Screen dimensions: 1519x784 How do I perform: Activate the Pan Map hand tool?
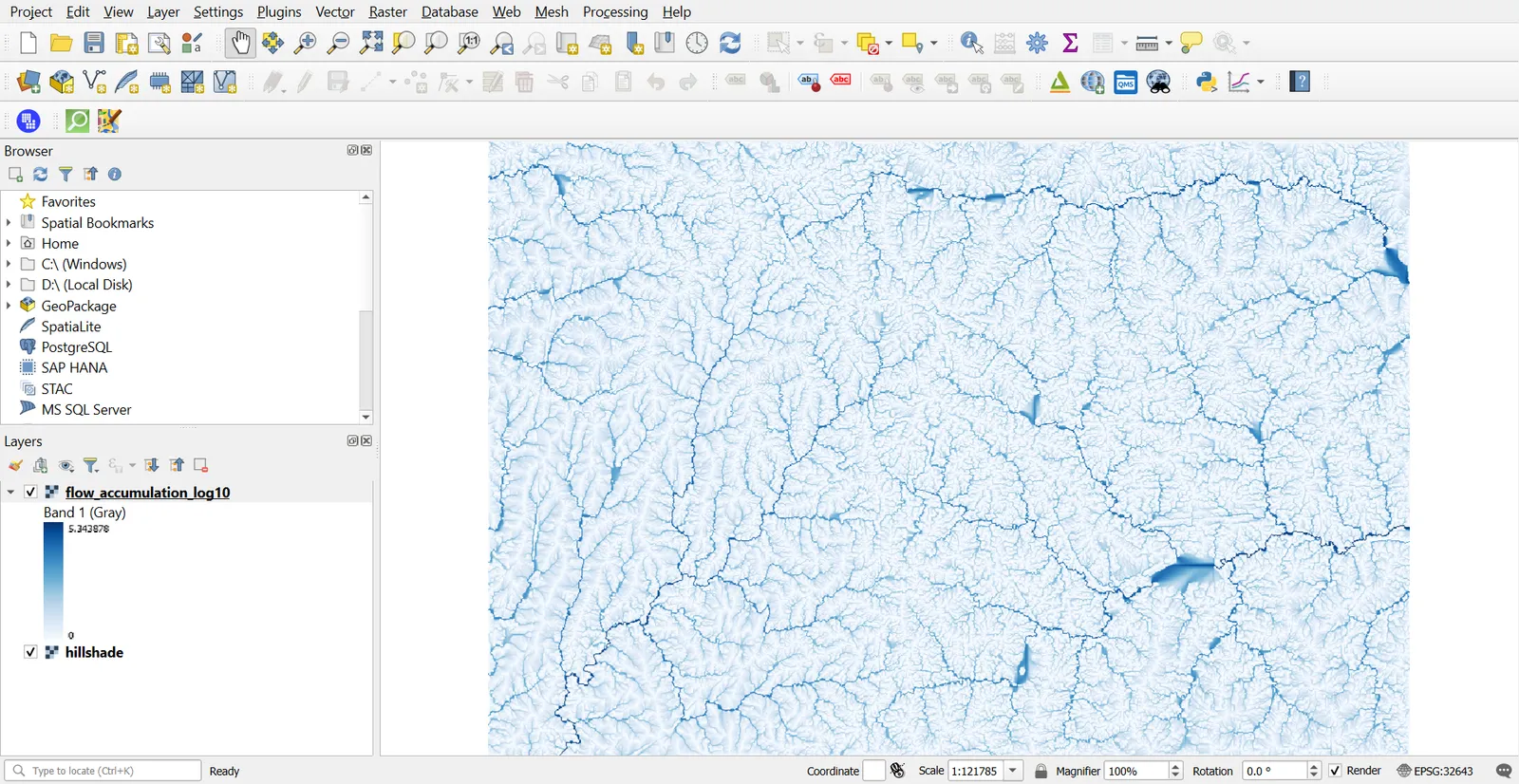pyautogui.click(x=240, y=43)
